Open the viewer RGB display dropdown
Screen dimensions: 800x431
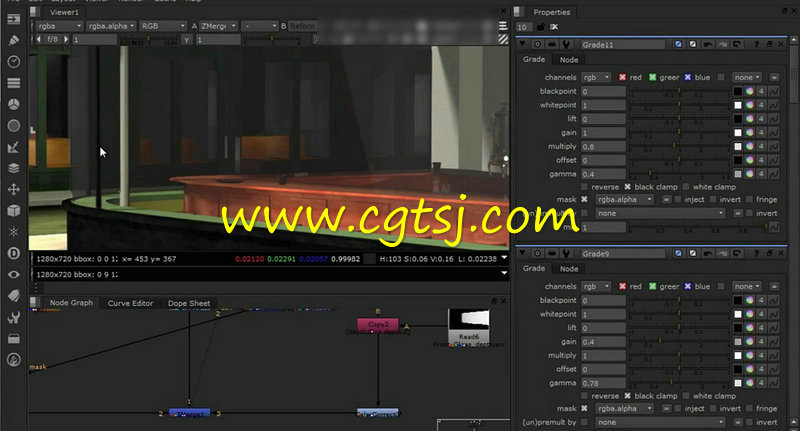point(163,26)
